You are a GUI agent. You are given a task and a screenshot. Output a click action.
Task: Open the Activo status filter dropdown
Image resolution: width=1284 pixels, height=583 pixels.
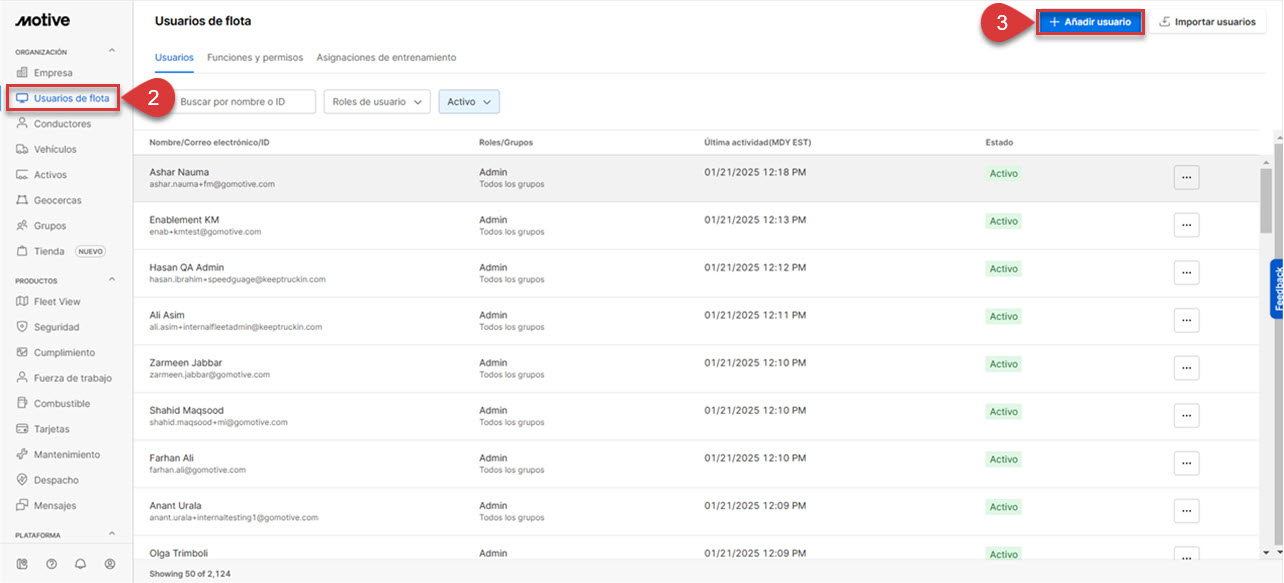[469, 102]
